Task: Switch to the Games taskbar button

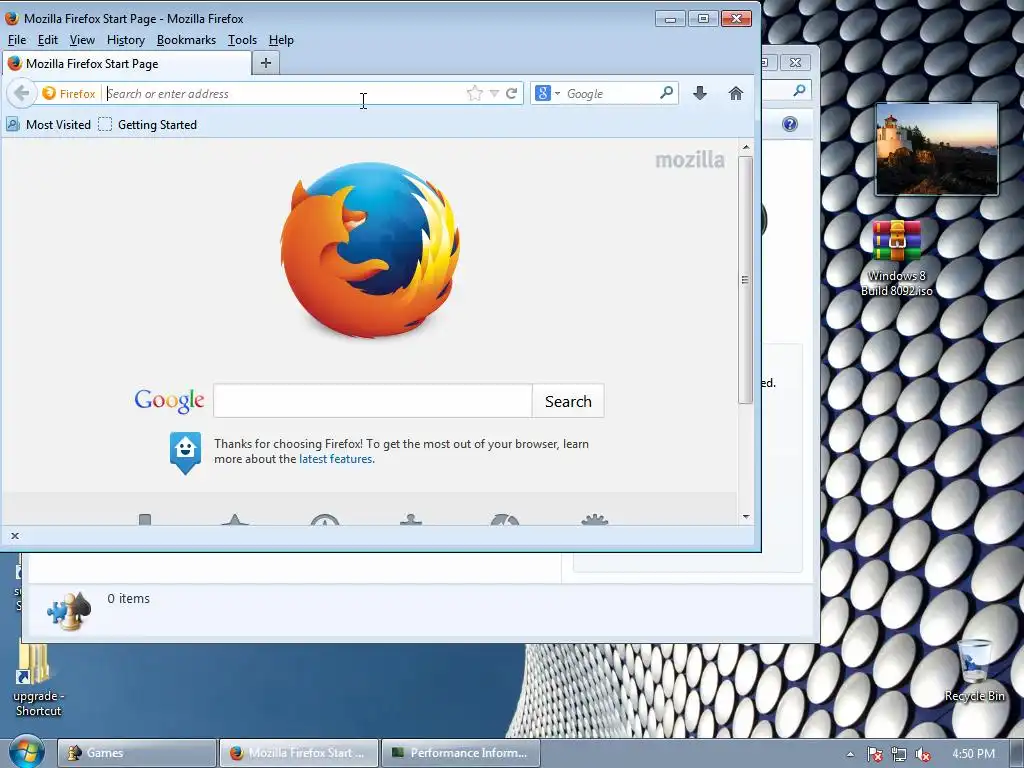Action: click(x=136, y=753)
